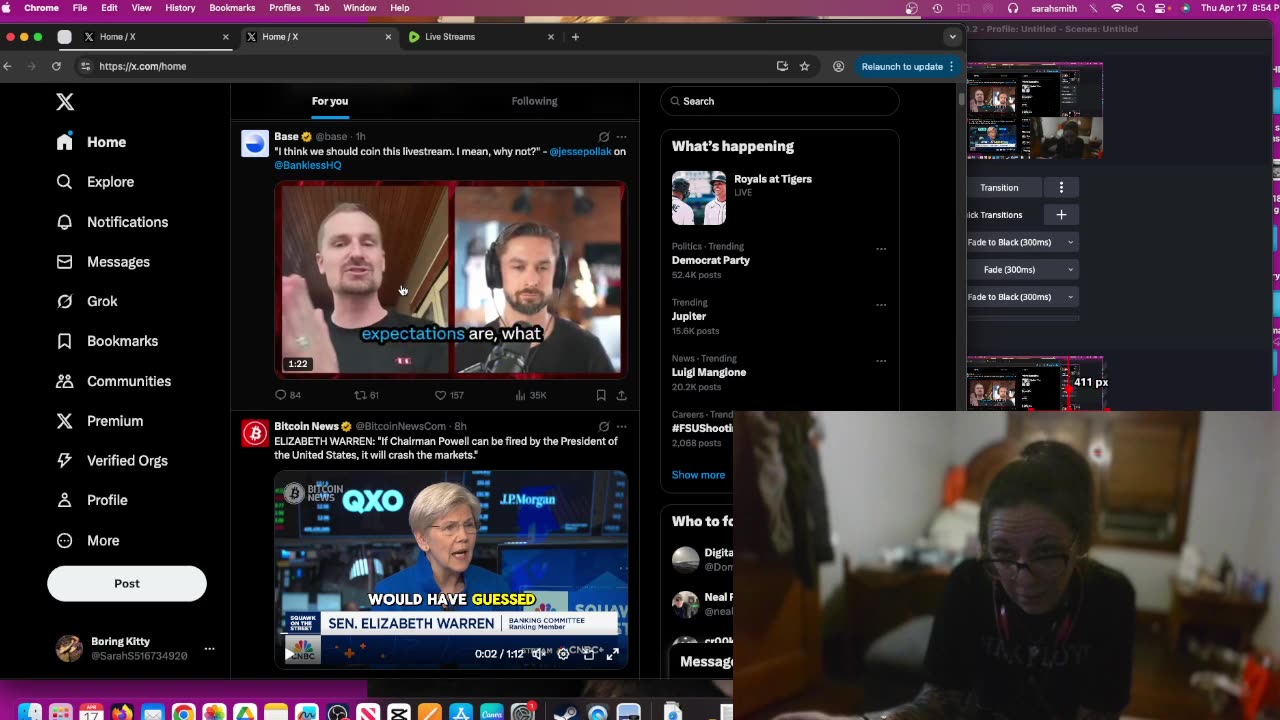The height and width of the screenshot is (720, 1280).
Task: Bookmark the Base post
Action: point(601,395)
